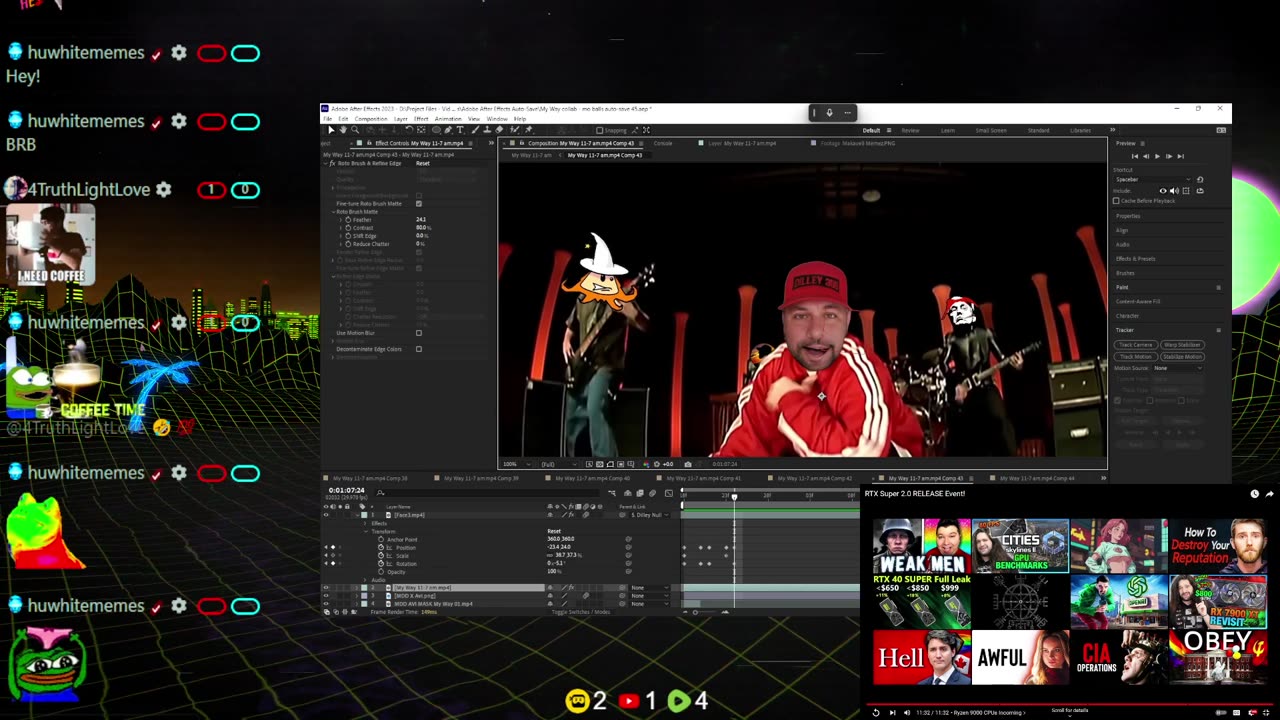1280x720 pixels.
Task: Jump to last frame in Preview panel
Action: [x=1180, y=156]
